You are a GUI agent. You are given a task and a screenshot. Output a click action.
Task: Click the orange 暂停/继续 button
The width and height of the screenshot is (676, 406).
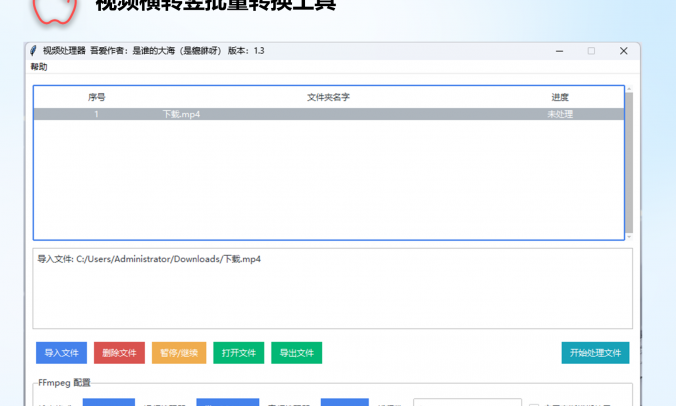[x=179, y=353]
